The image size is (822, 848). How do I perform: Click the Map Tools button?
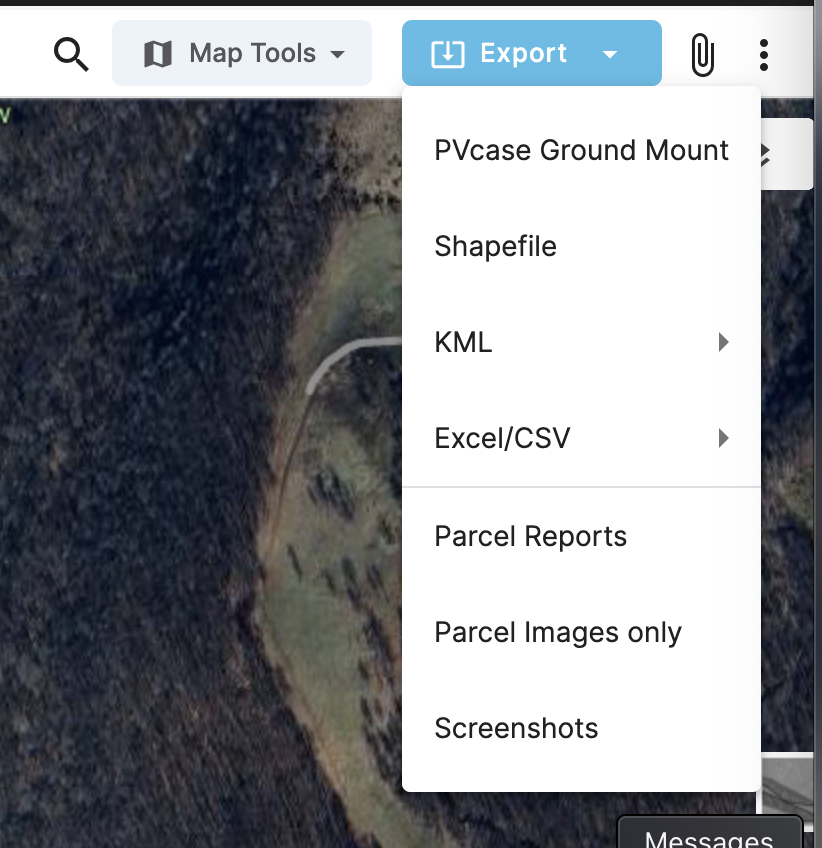[241, 55]
